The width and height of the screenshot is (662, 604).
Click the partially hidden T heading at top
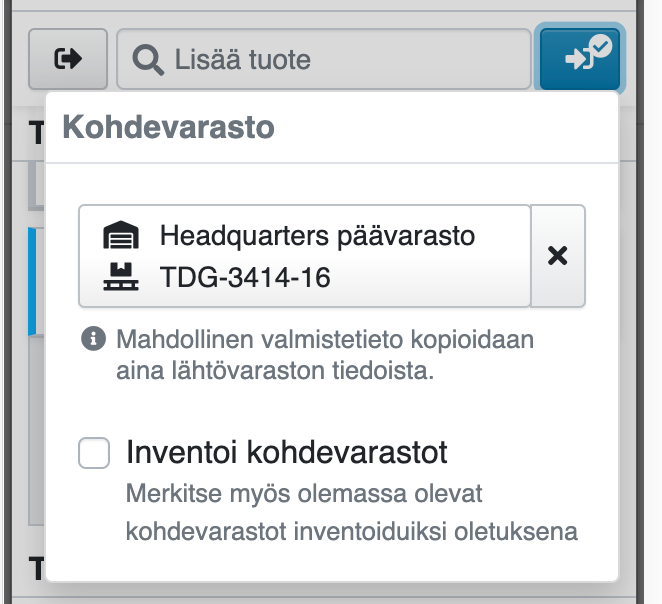36,131
